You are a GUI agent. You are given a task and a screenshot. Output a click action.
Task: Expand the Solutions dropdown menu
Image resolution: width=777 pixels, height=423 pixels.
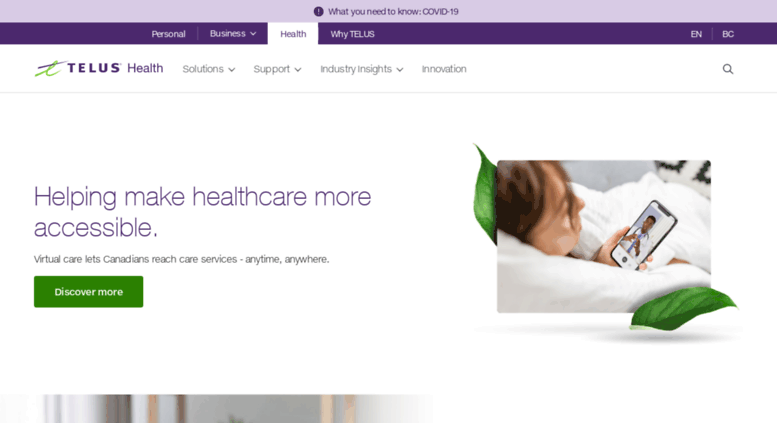209,69
